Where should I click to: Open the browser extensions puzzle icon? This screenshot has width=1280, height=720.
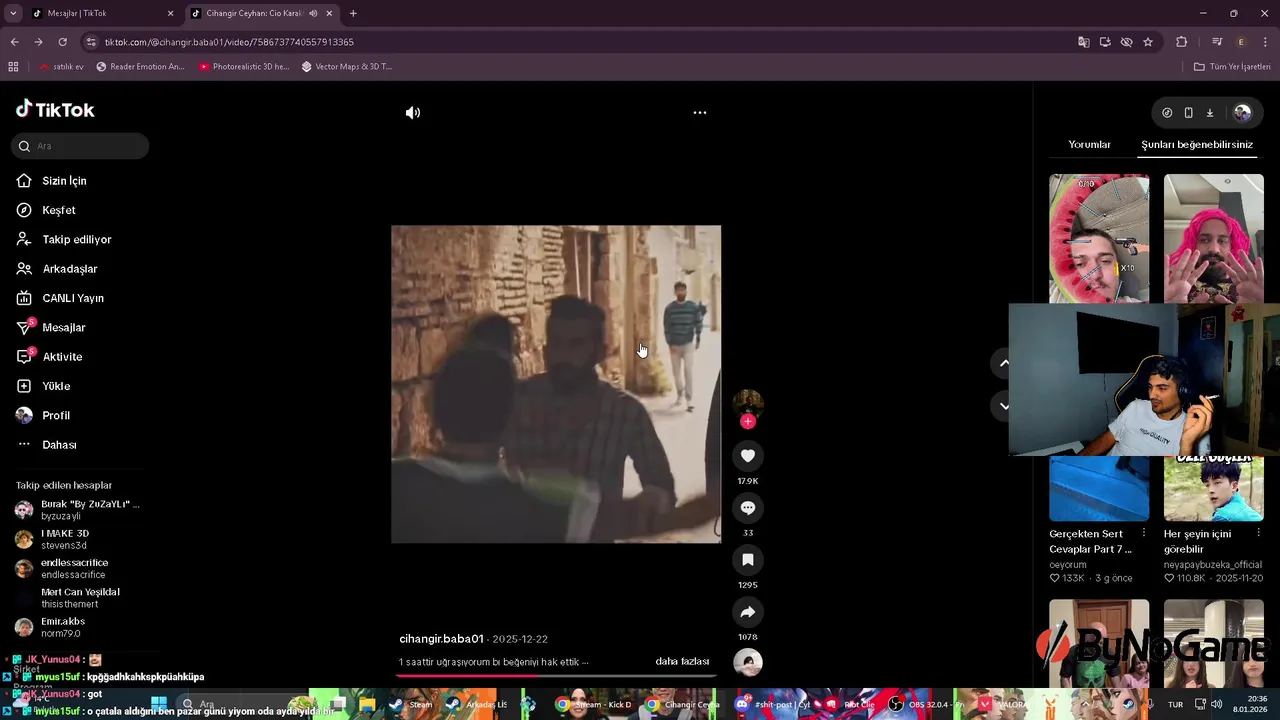tap(1181, 42)
